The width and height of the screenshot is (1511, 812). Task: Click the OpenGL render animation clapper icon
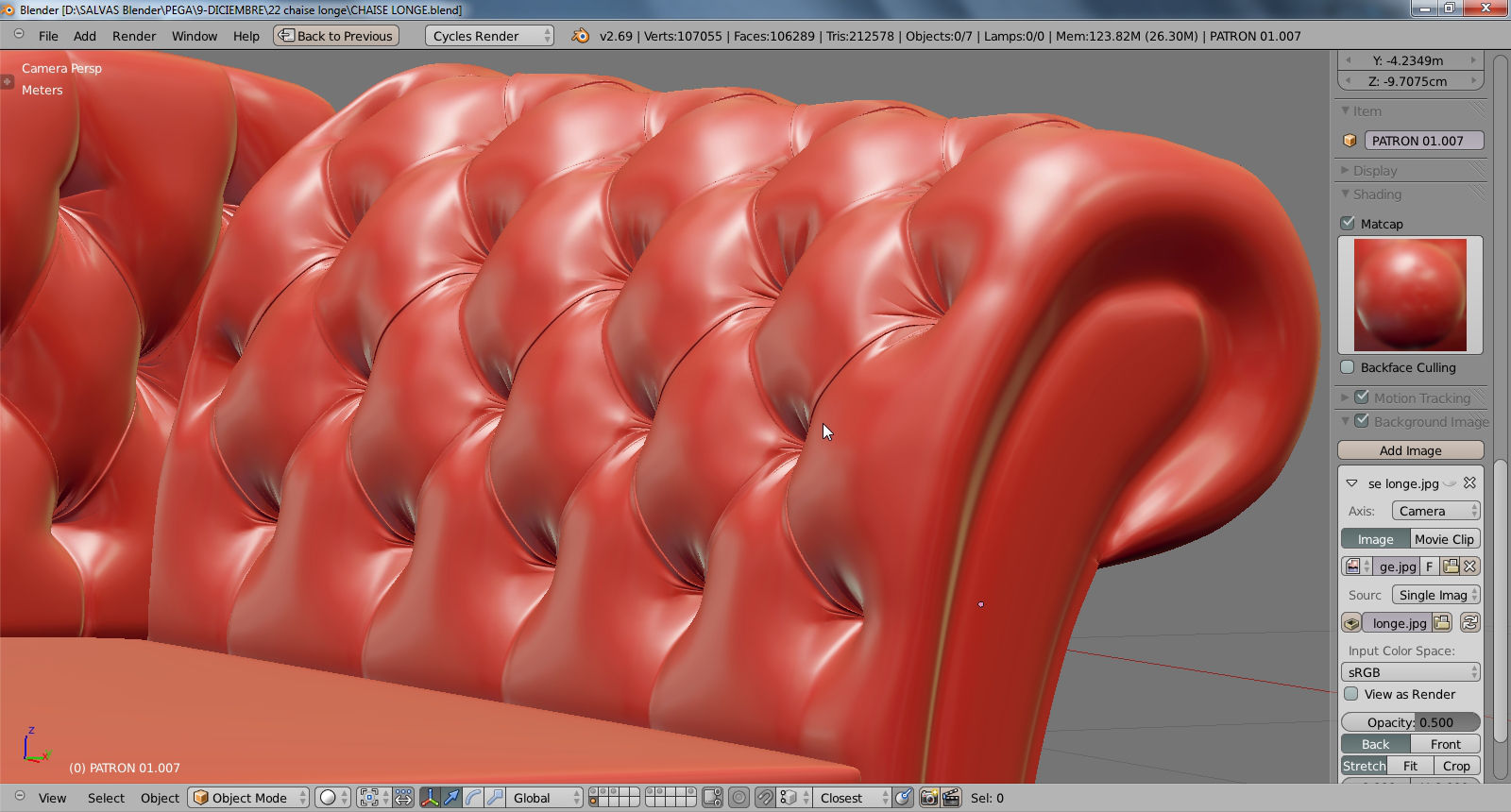tap(951, 798)
